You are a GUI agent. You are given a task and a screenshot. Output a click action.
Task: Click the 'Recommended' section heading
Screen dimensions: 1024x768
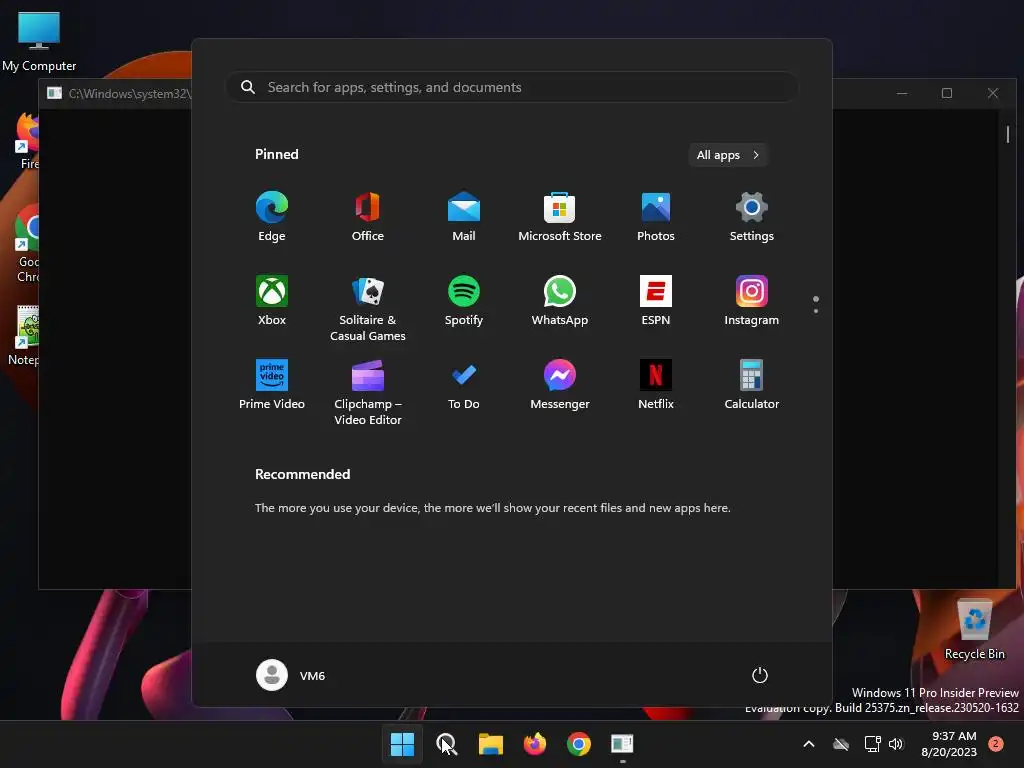pyautogui.click(x=302, y=474)
